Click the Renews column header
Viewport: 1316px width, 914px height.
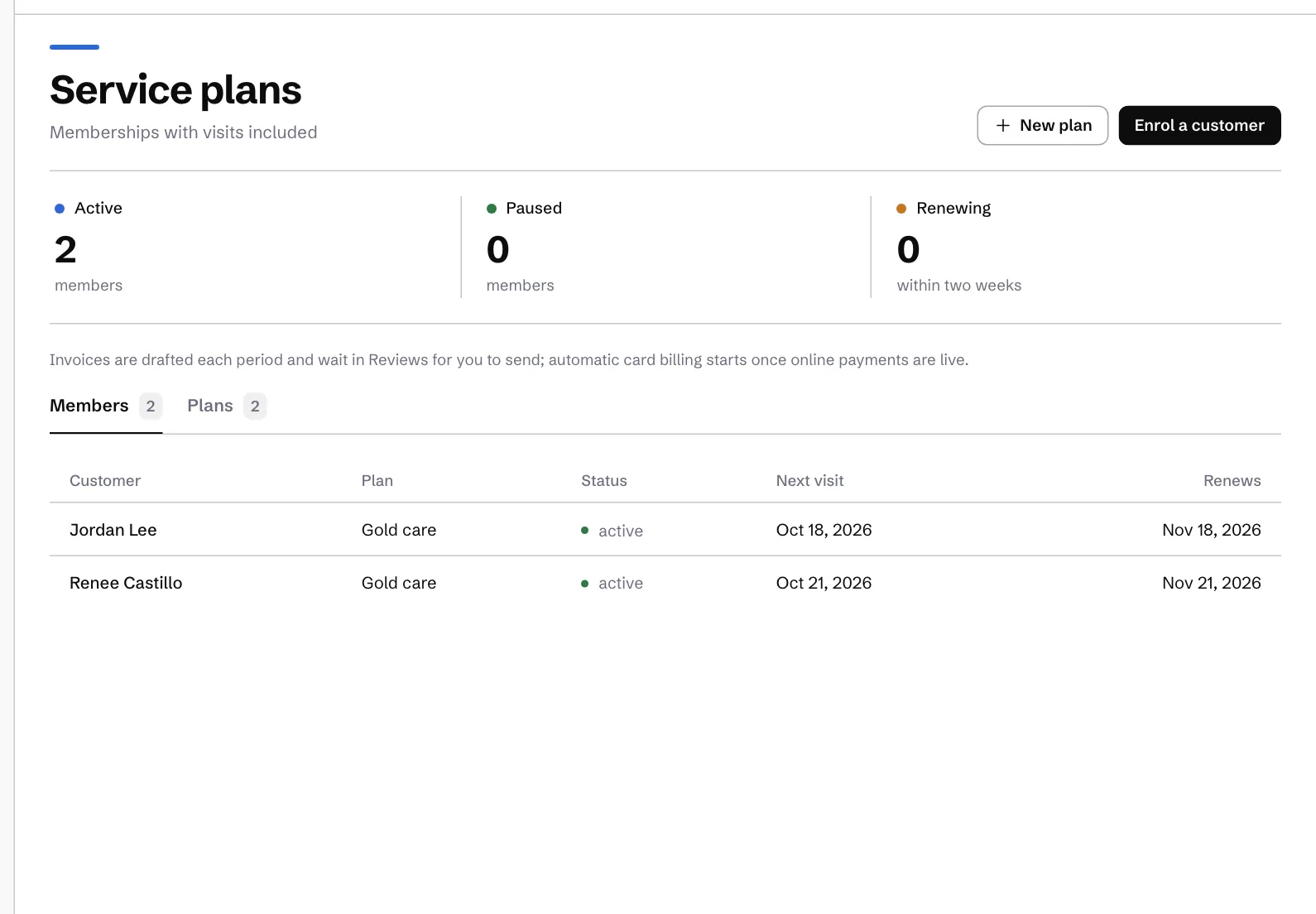point(1232,481)
